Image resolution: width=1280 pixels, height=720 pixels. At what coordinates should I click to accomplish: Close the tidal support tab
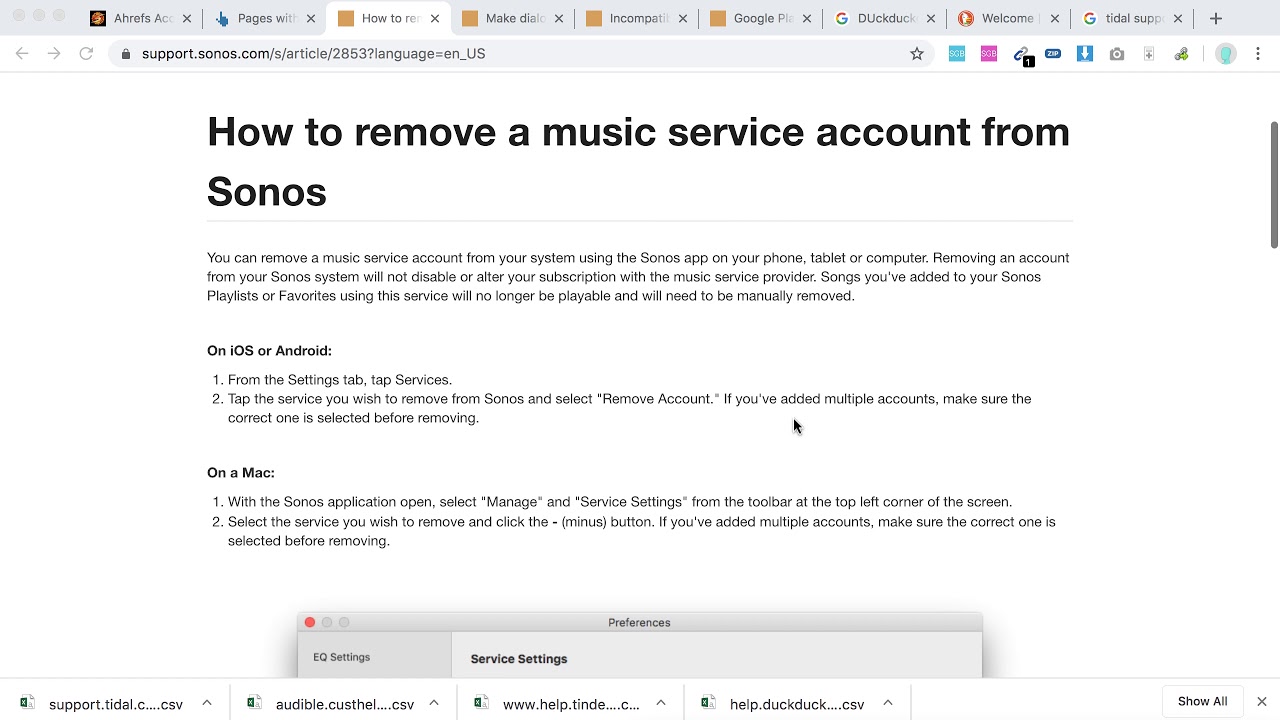coord(1178,18)
